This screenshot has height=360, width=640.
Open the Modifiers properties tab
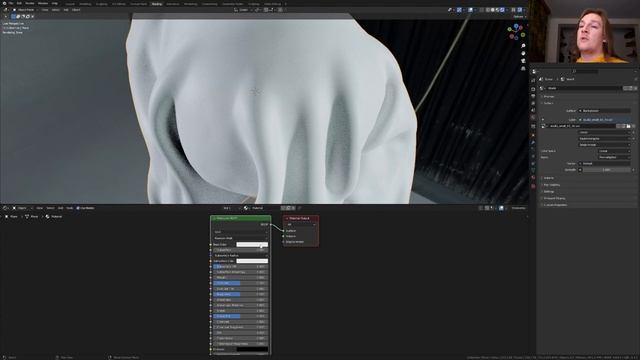click(533, 142)
